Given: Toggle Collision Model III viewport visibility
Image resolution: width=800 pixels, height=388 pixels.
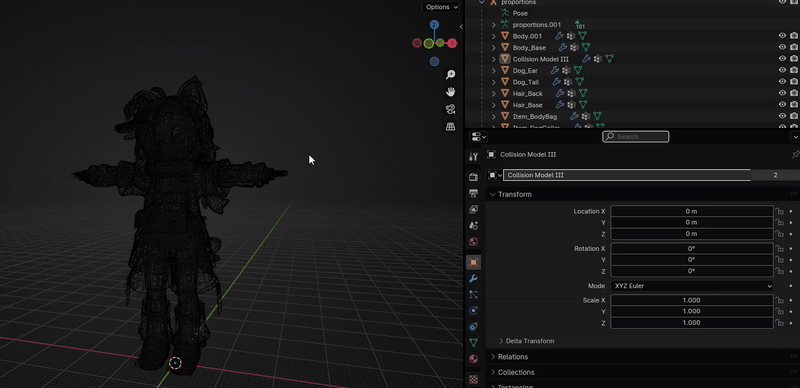Looking at the screenshot, I should pyautogui.click(x=782, y=59).
